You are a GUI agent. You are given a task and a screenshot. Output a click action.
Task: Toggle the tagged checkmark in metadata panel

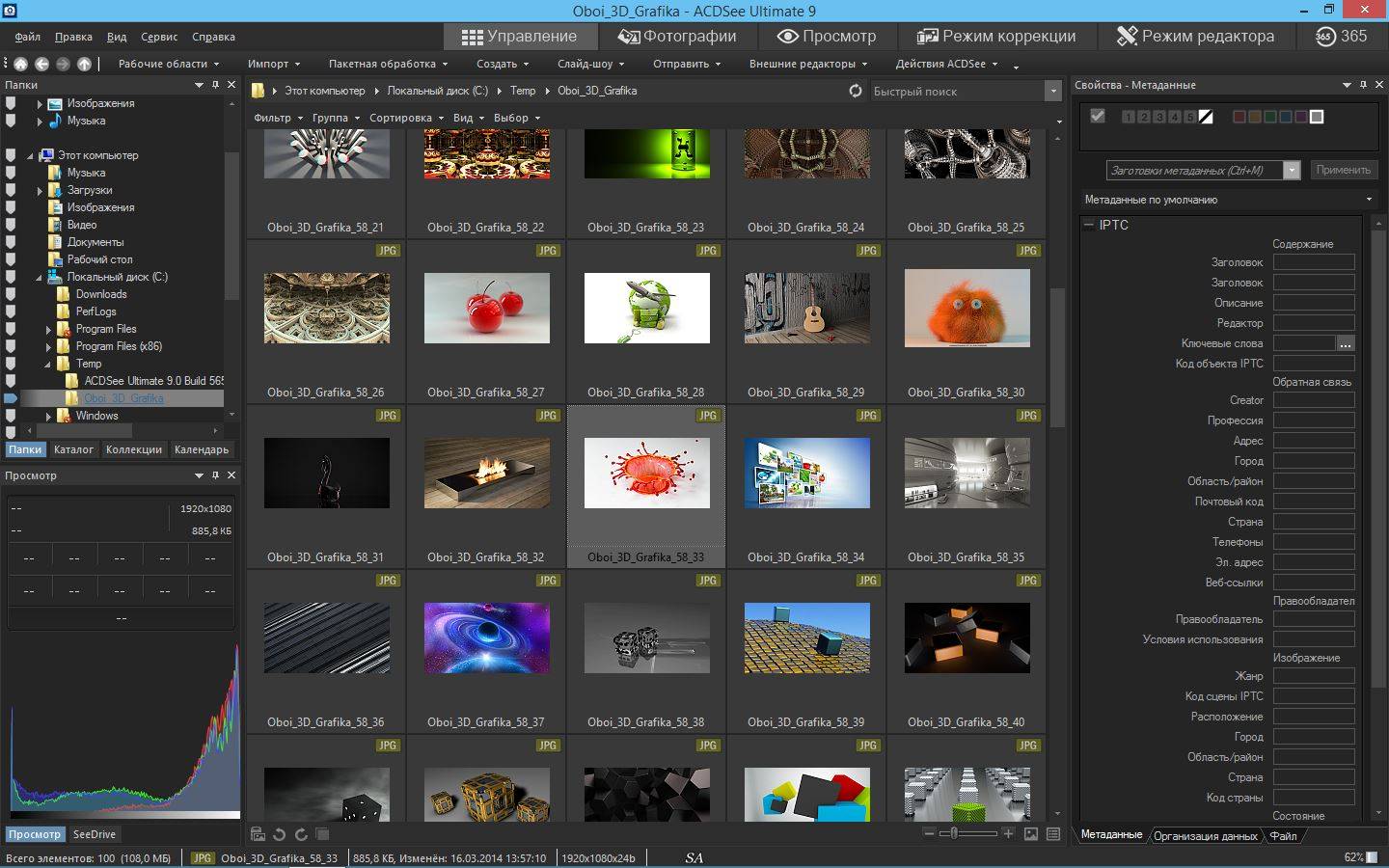coord(1098,116)
